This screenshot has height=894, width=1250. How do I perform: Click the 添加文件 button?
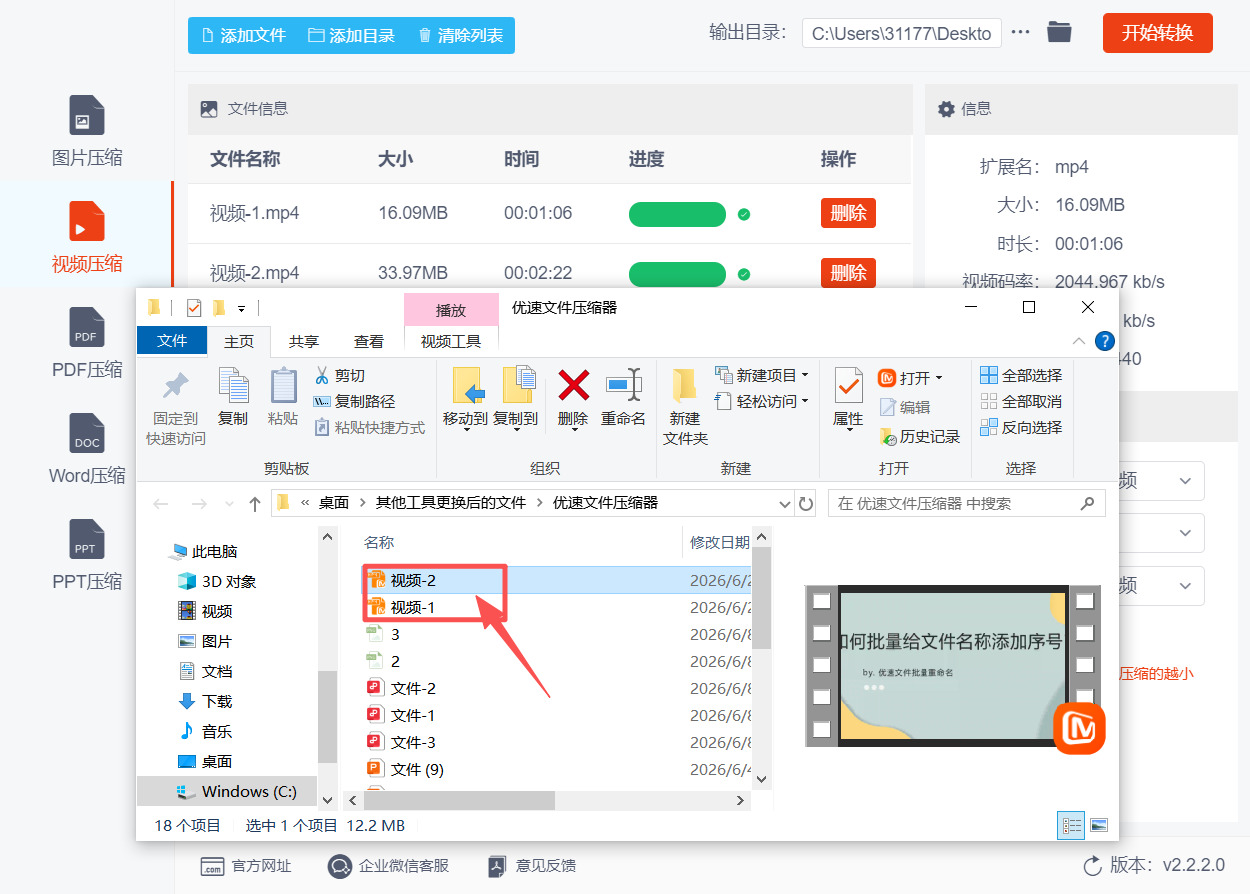243,35
